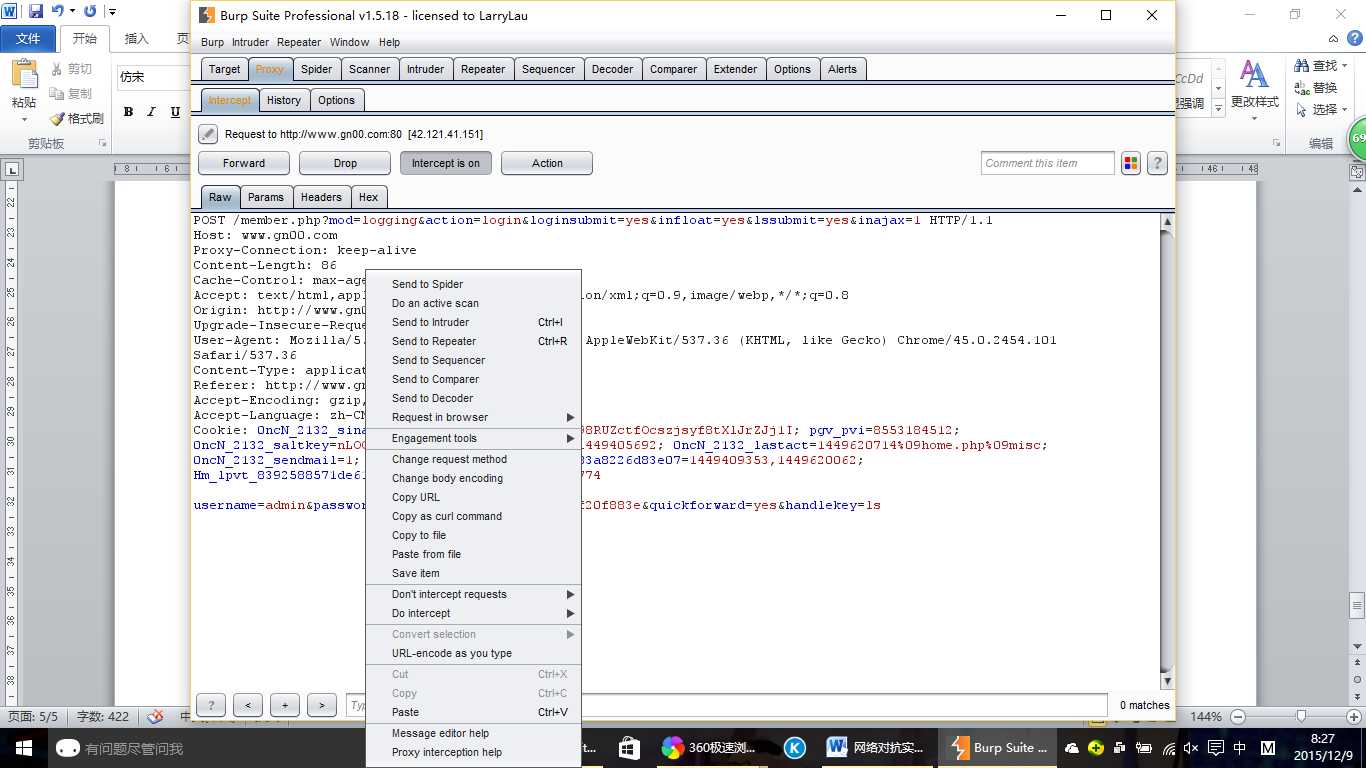The width and height of the screenshot is (1366, 768).
Task: Click the Cut scissors icon in Word ribbon
Action: point(56,69)
